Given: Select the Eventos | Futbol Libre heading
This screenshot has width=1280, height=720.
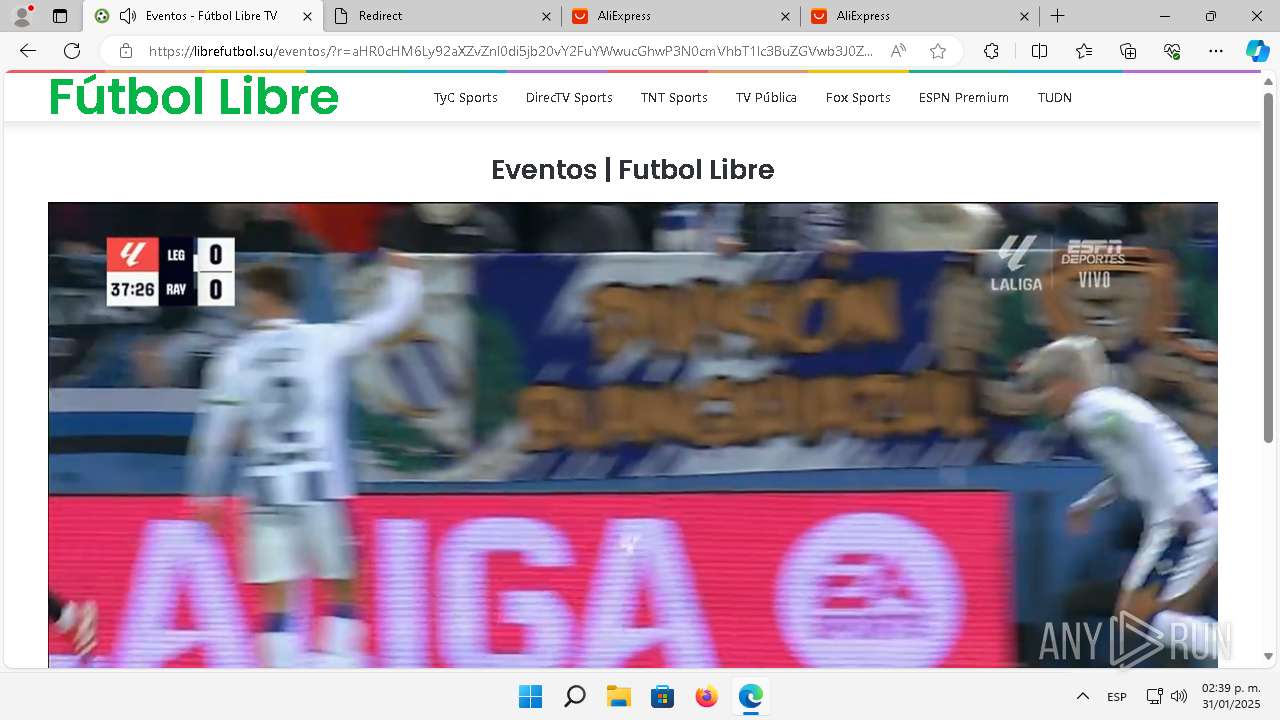Looking at the screenshot, I should (x=633, y=170).
